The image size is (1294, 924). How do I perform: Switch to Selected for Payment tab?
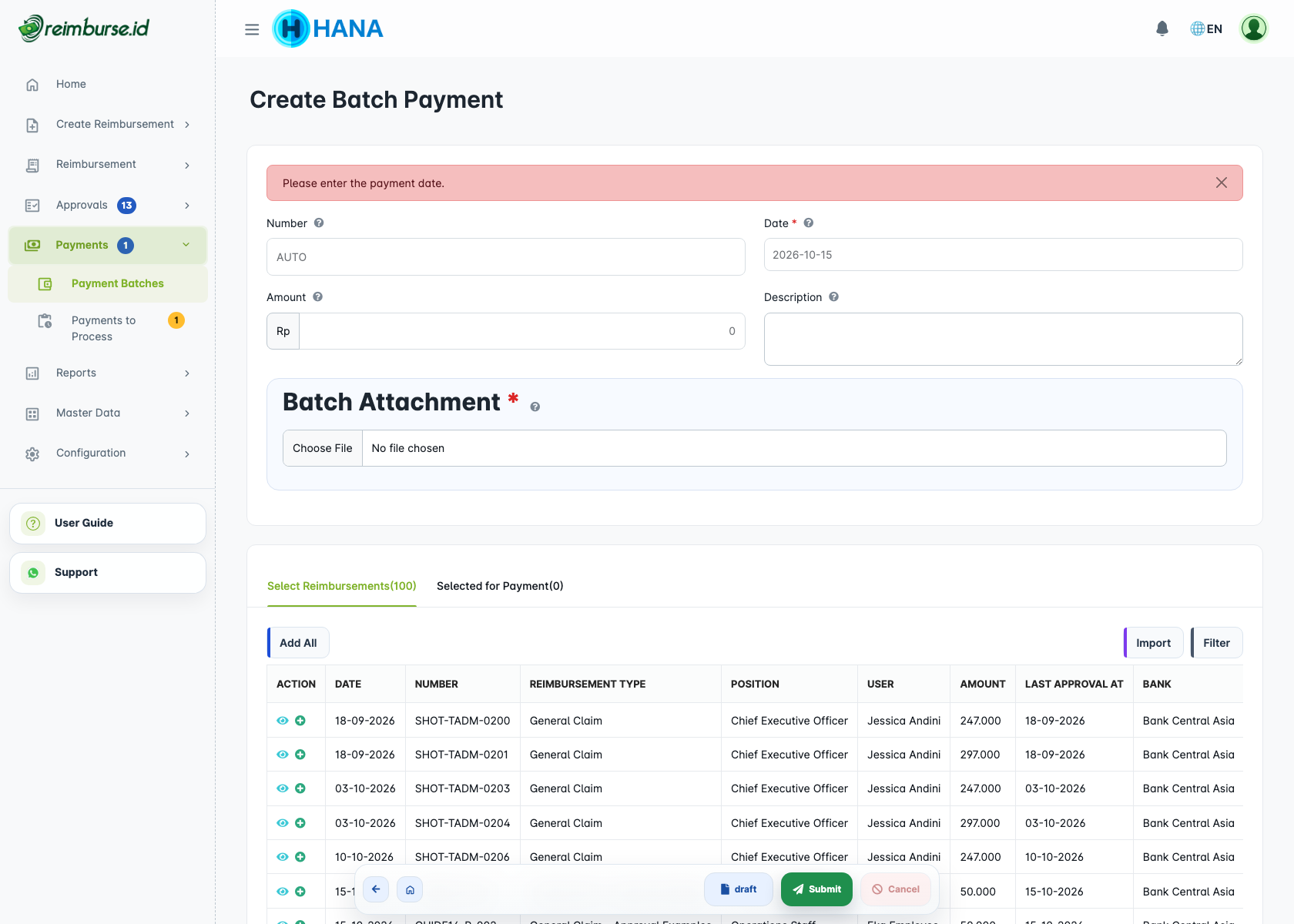[500, 586]
